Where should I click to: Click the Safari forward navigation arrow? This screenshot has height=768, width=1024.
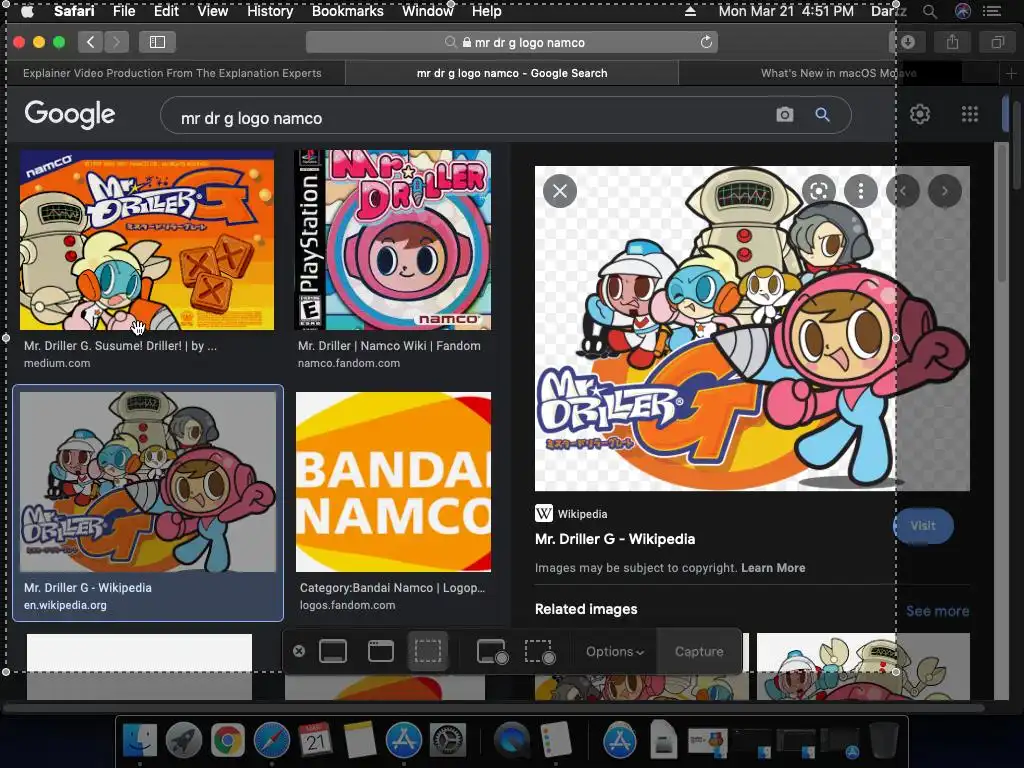pyautogui.click(x=116, y=42)
